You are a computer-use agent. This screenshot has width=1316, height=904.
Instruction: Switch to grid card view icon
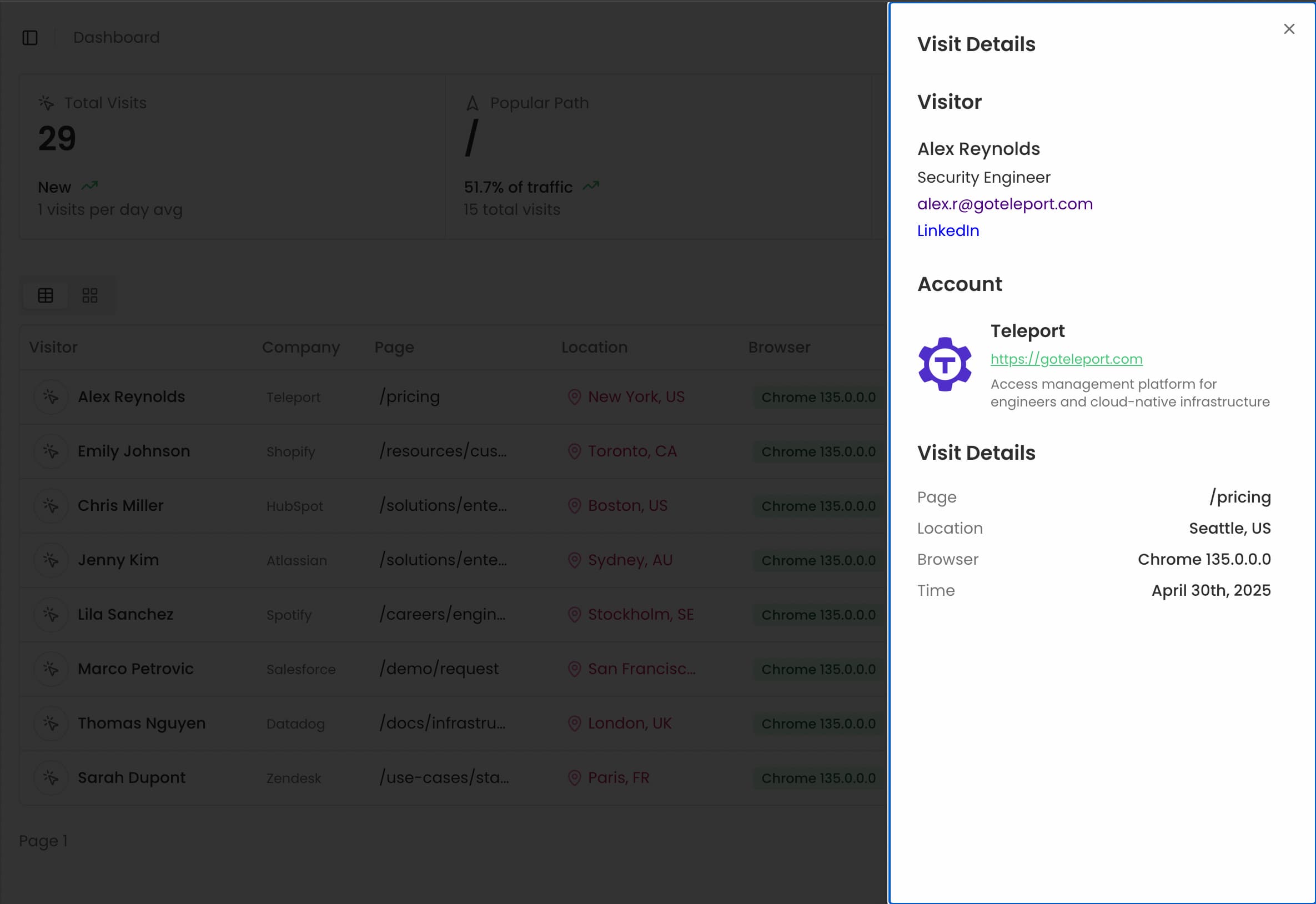tap(90, 295)
